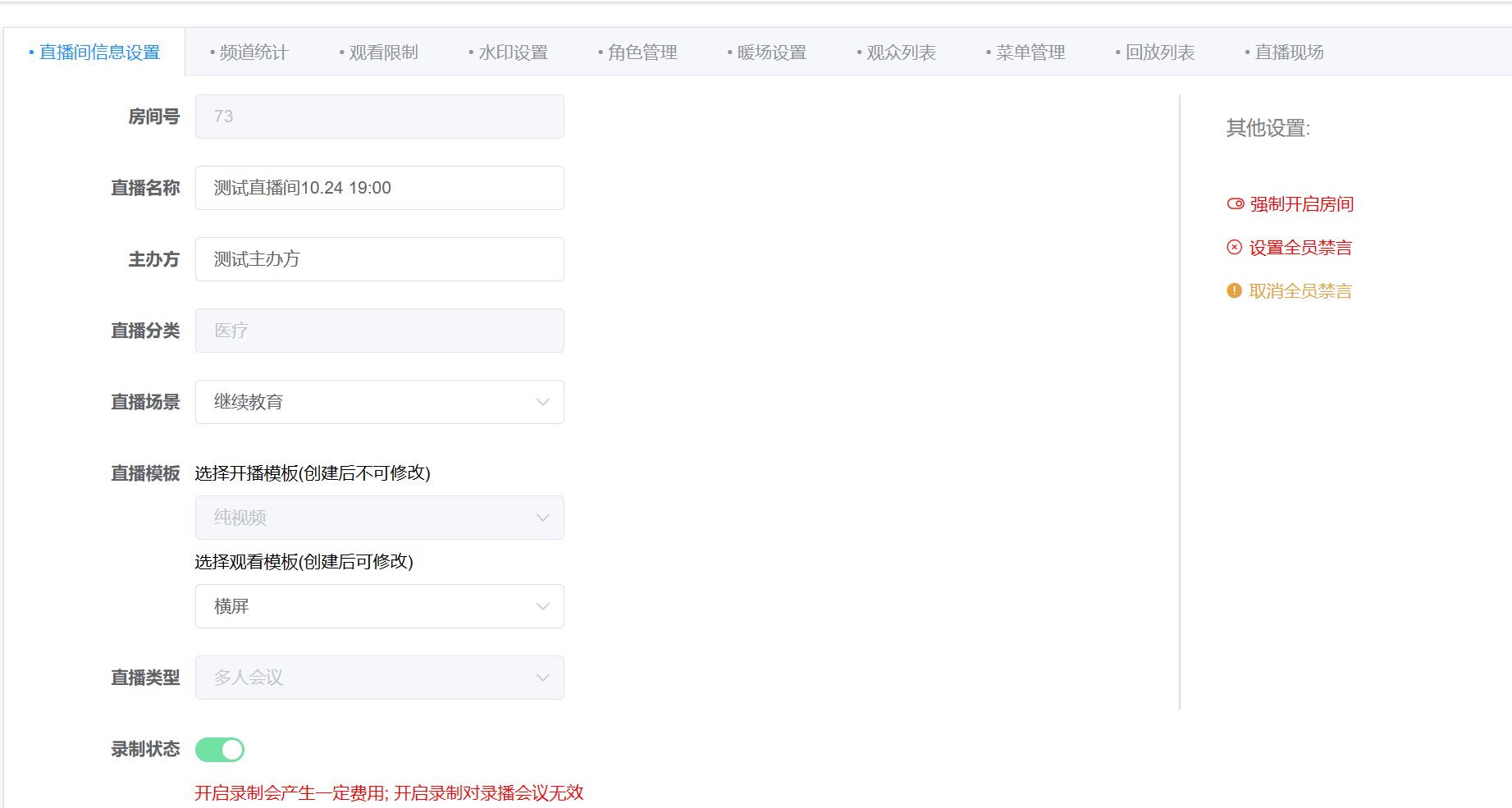This screenshot has height=808, width=1512.
Task: Click the circled X icon beside 设置全员禁言
Action: [1235, 247]
